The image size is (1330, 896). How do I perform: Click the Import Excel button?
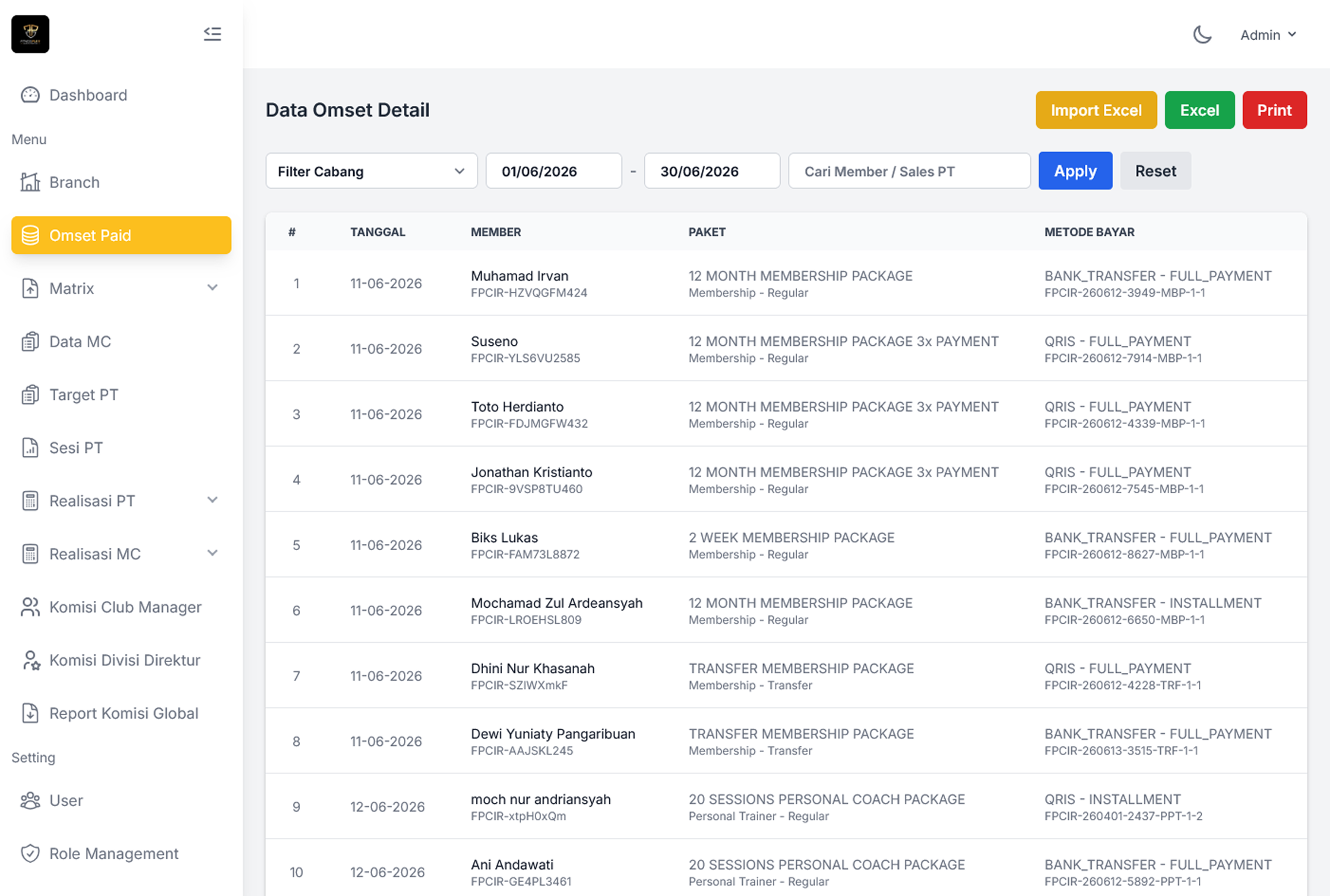pos(1096,110)
